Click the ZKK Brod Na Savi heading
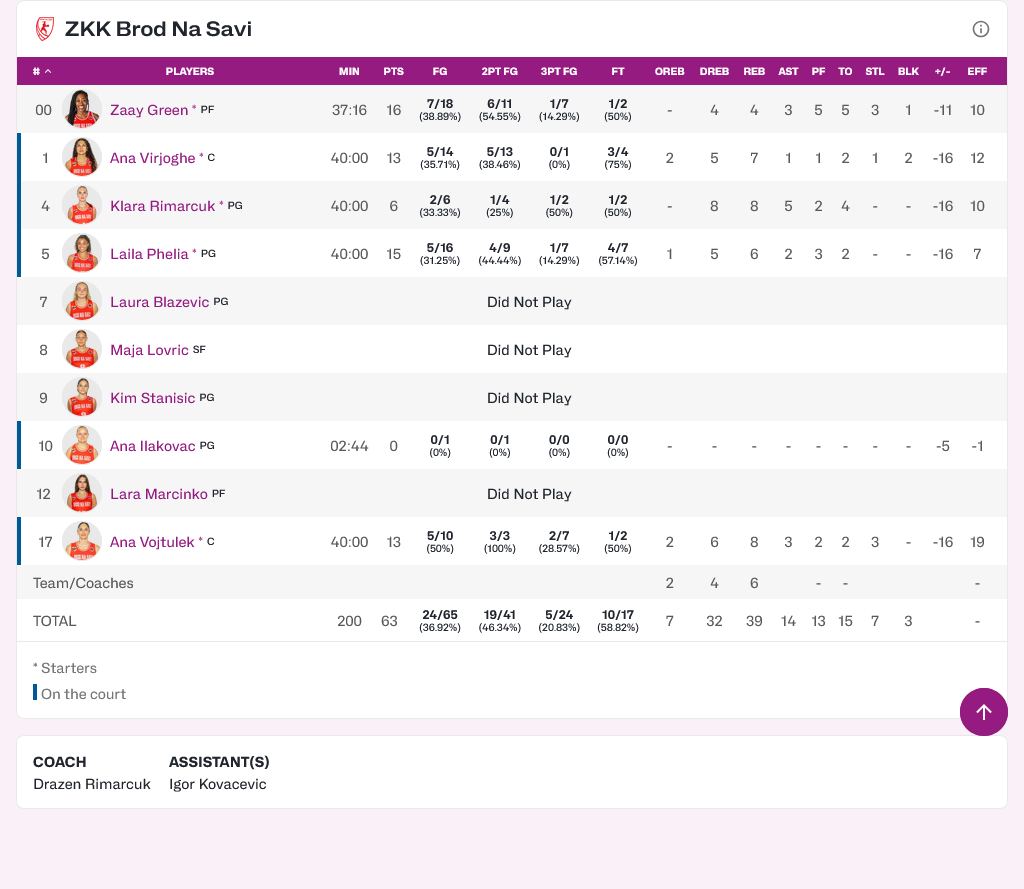1024x889 pixels. point(158,29)
